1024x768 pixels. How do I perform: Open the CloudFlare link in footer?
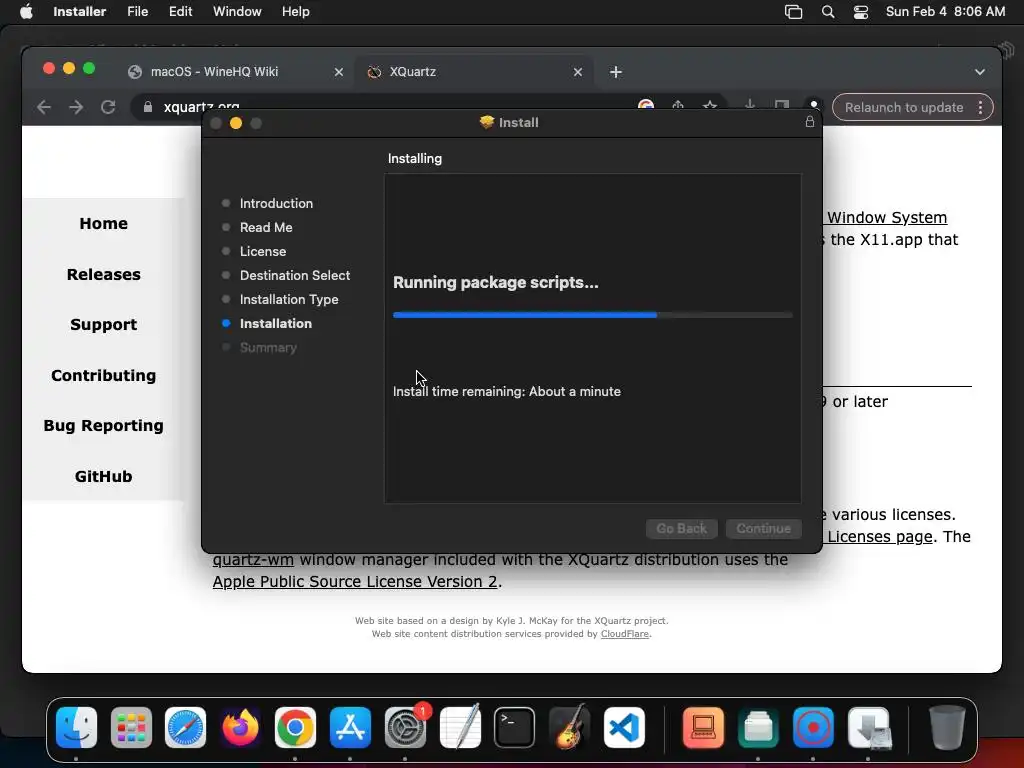(624, 634)
